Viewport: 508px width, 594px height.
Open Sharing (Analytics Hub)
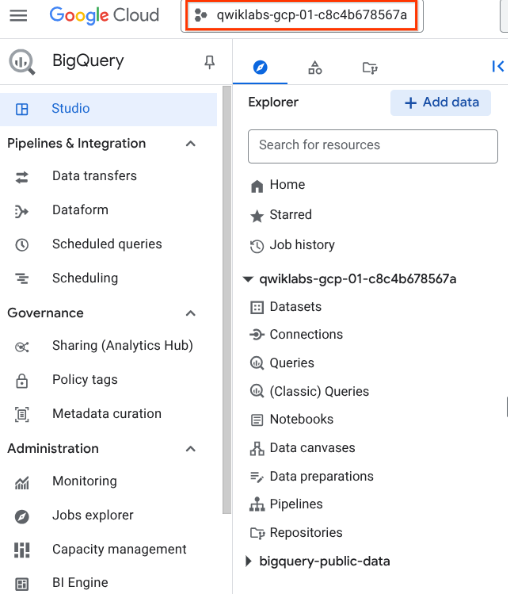click(123, 345)
